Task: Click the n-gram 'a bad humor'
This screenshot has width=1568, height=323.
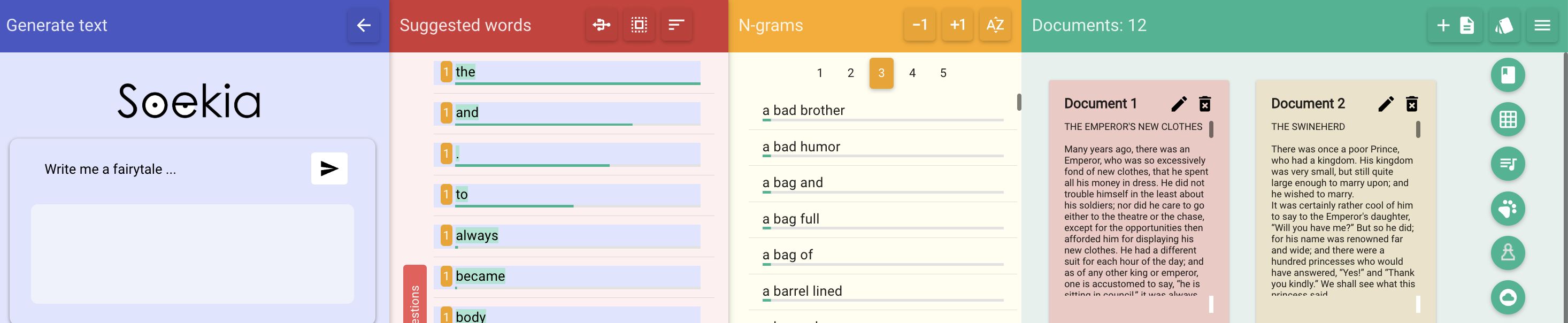Action: [882, 148]
